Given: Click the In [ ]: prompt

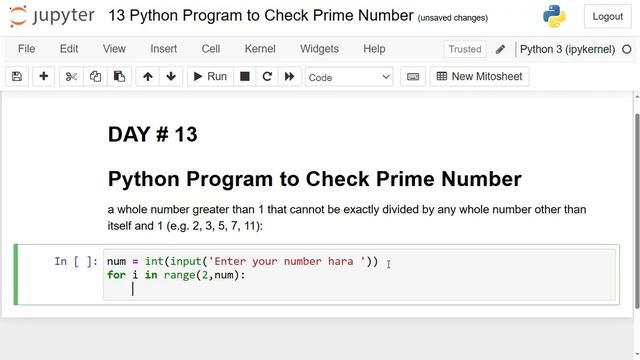Looking at the screenshot, I should coord(76,261).
